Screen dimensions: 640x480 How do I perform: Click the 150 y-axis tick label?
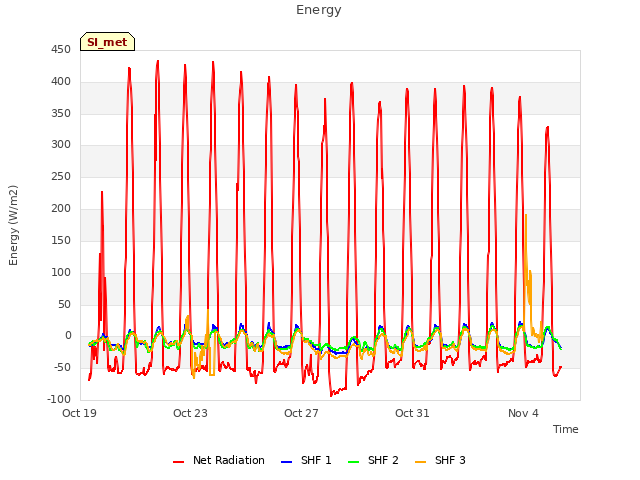pos(61,240)
